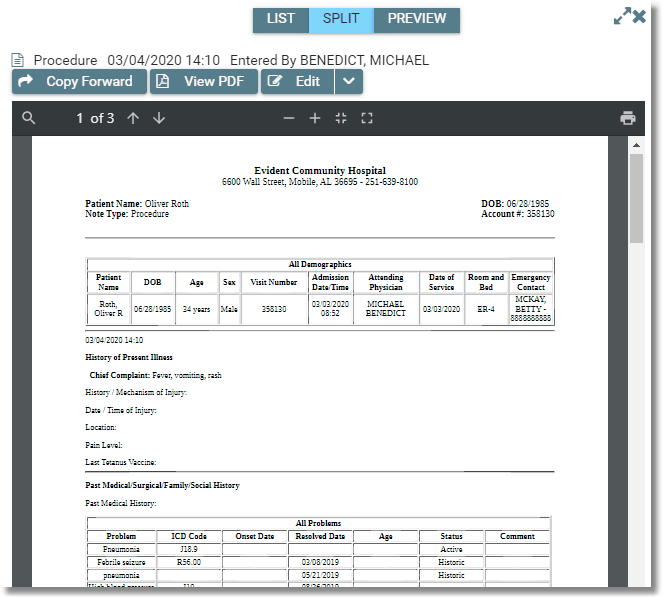The height and width of the screenshot is (599, 663).
Task: Click the 'All Demographics' table title
Action: pyautogui.click(x=320, y=264)
